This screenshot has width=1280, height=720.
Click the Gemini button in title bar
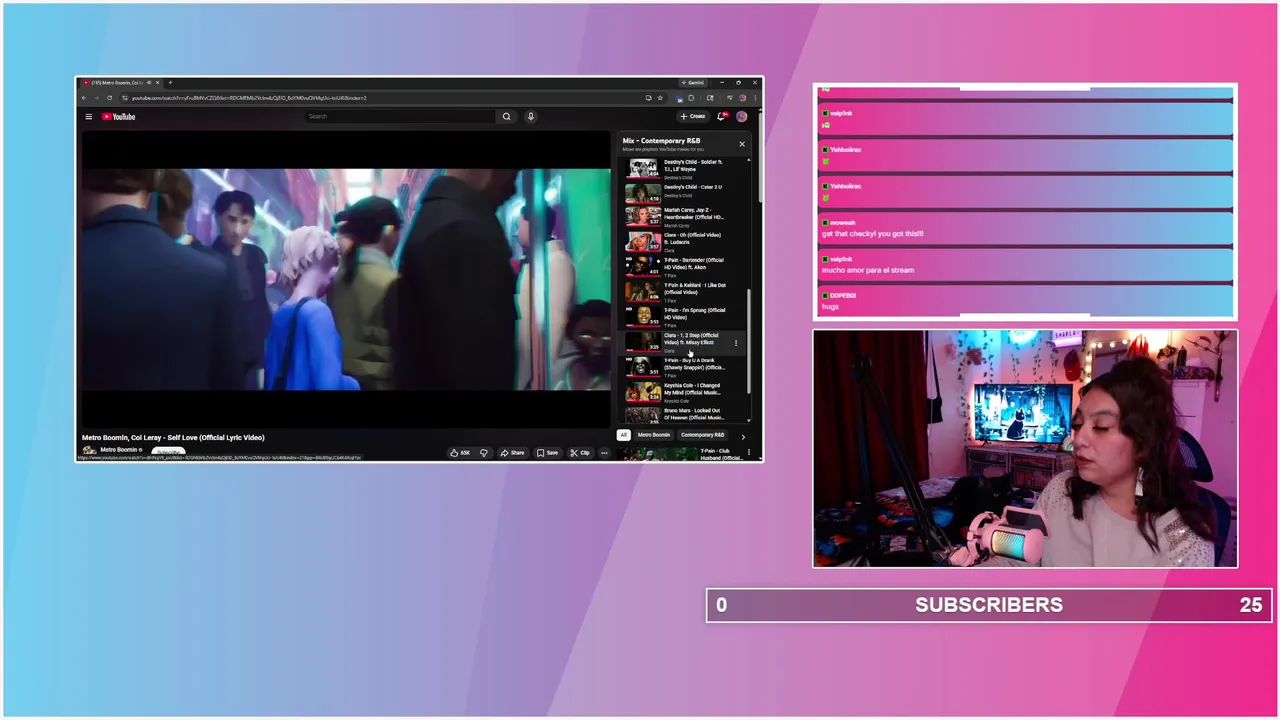click(x=694, y=83)
